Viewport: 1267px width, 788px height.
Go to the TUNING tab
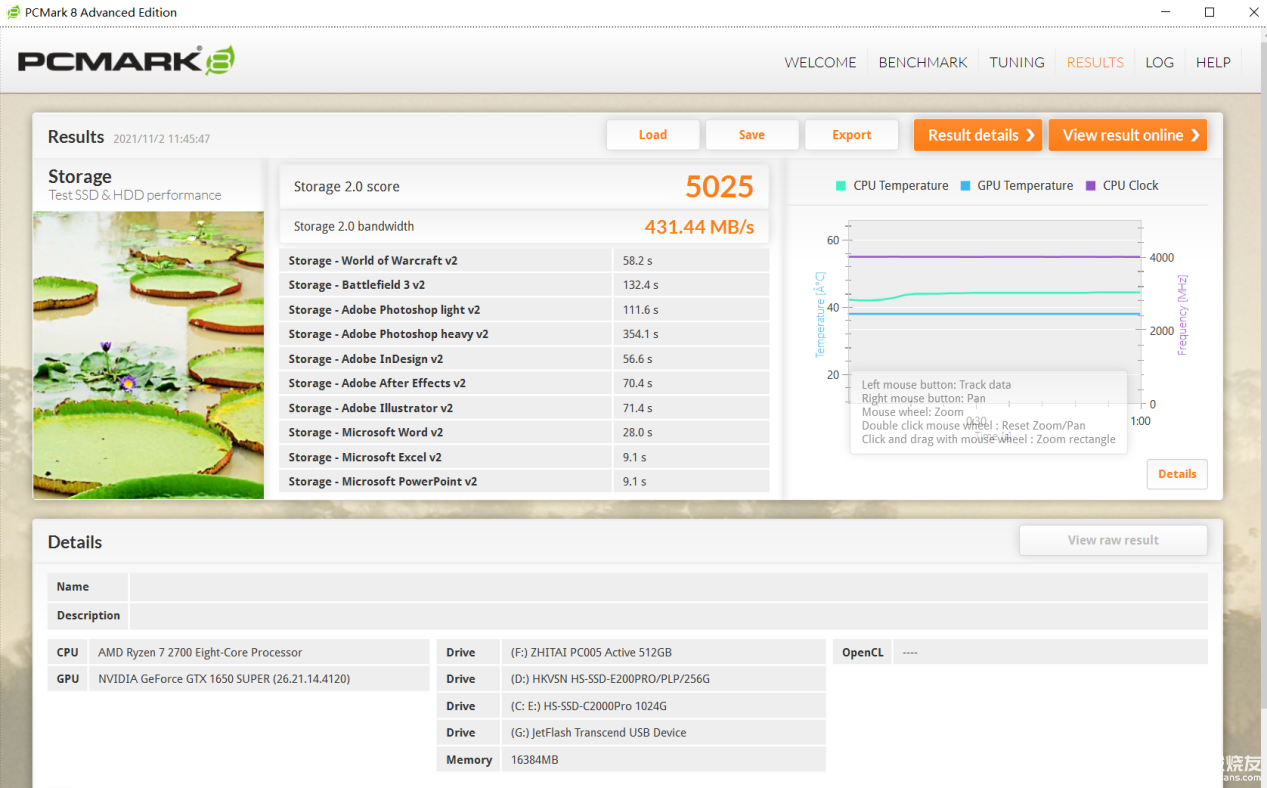(1017, 62)
